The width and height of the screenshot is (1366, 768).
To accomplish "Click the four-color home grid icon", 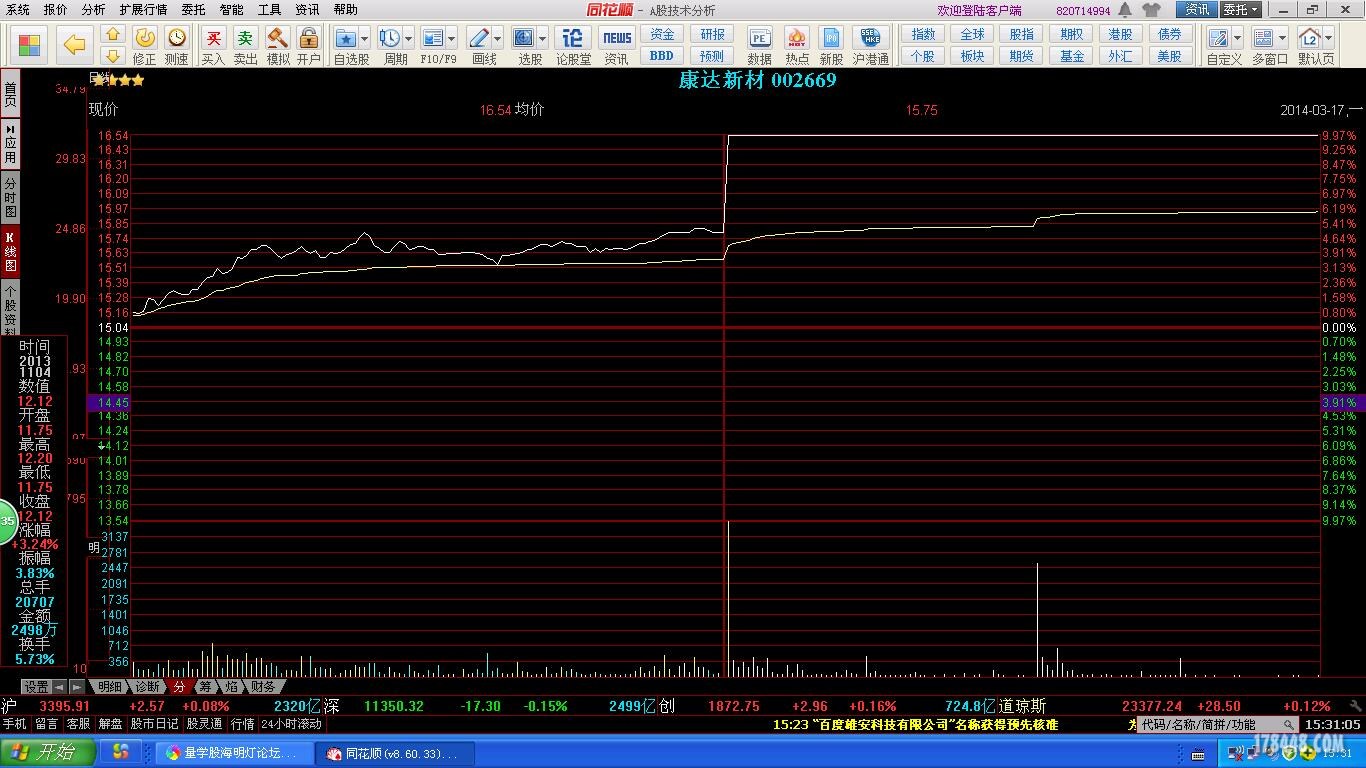I will [29, 45].
